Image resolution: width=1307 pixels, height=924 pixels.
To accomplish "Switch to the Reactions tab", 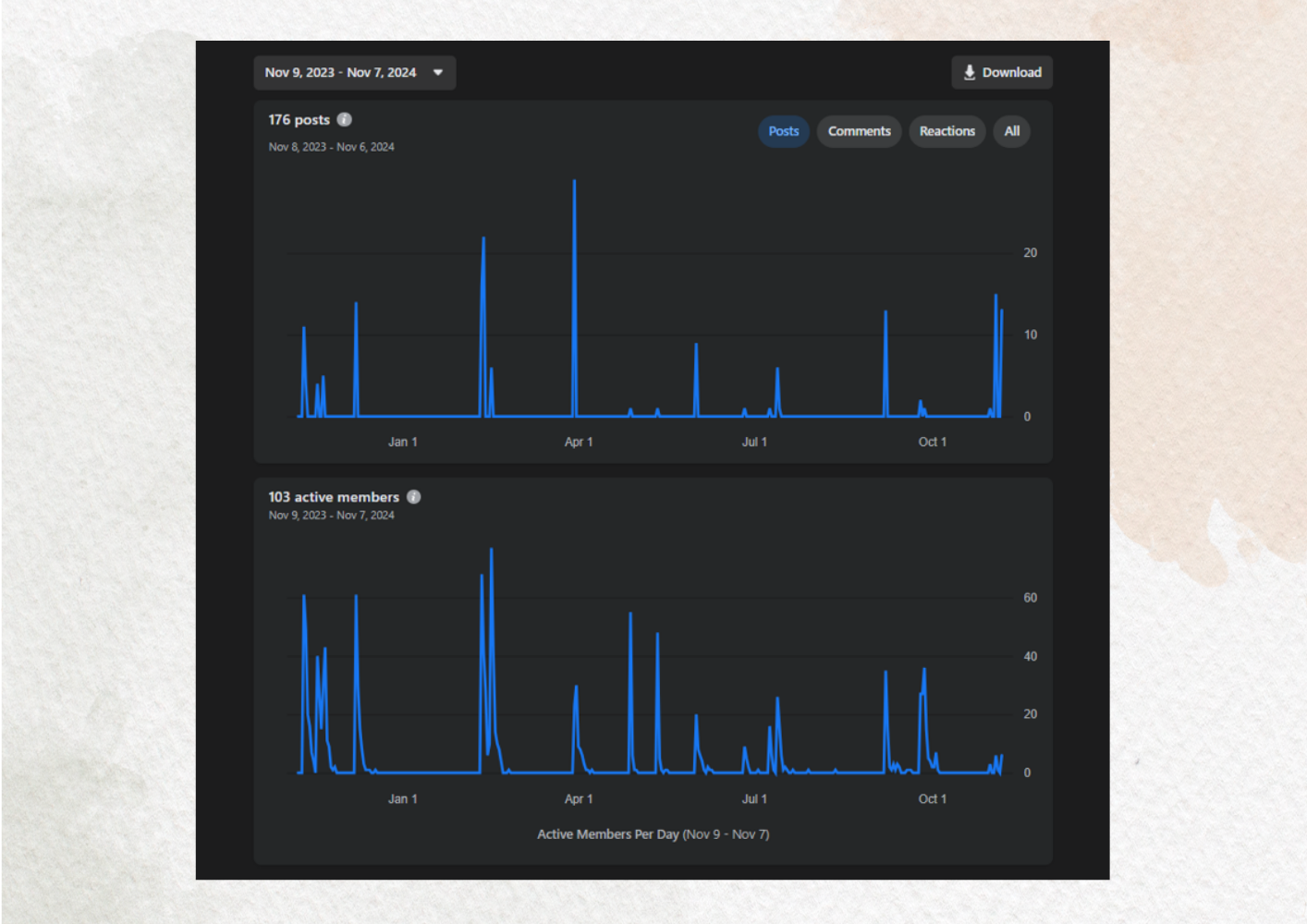I will [947, 131].
